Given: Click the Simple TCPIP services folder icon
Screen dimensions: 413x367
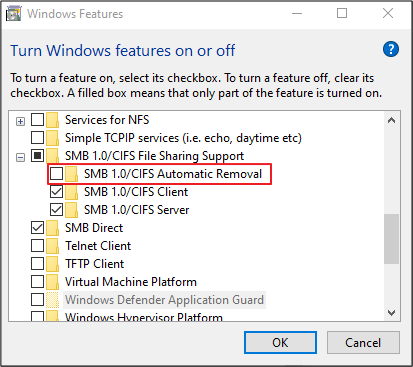Looking at the screenshot, I should tap(52, 138).
